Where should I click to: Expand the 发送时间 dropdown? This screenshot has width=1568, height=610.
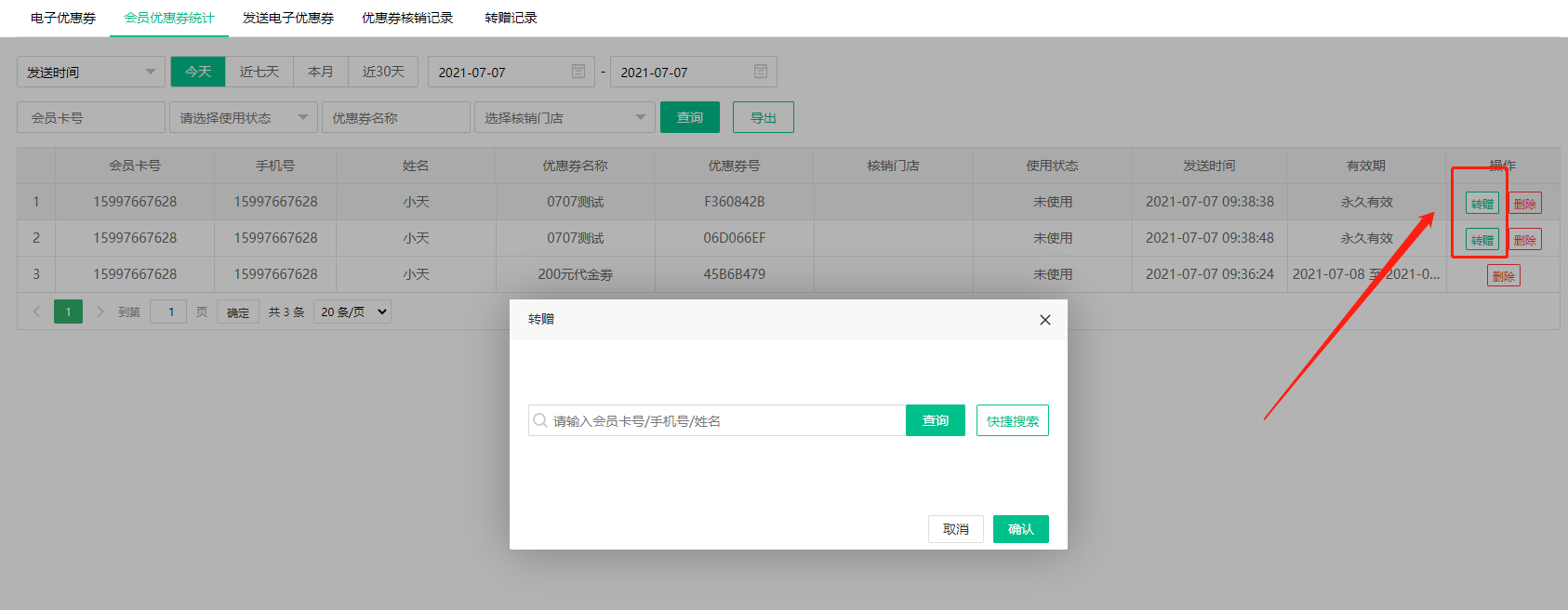click(x=91, y=72)
